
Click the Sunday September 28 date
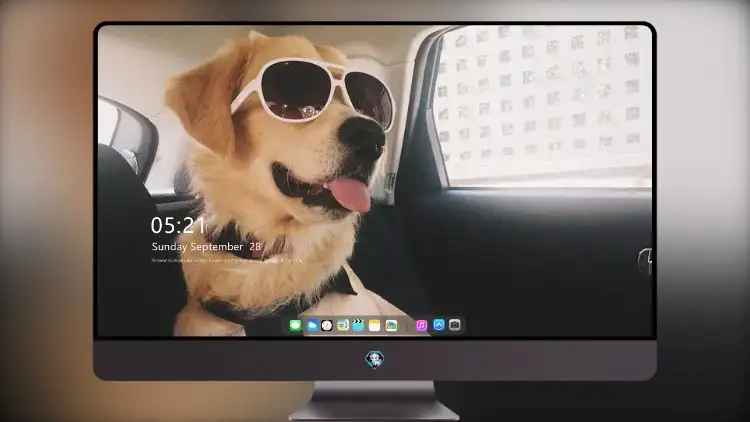click(206, 247)
